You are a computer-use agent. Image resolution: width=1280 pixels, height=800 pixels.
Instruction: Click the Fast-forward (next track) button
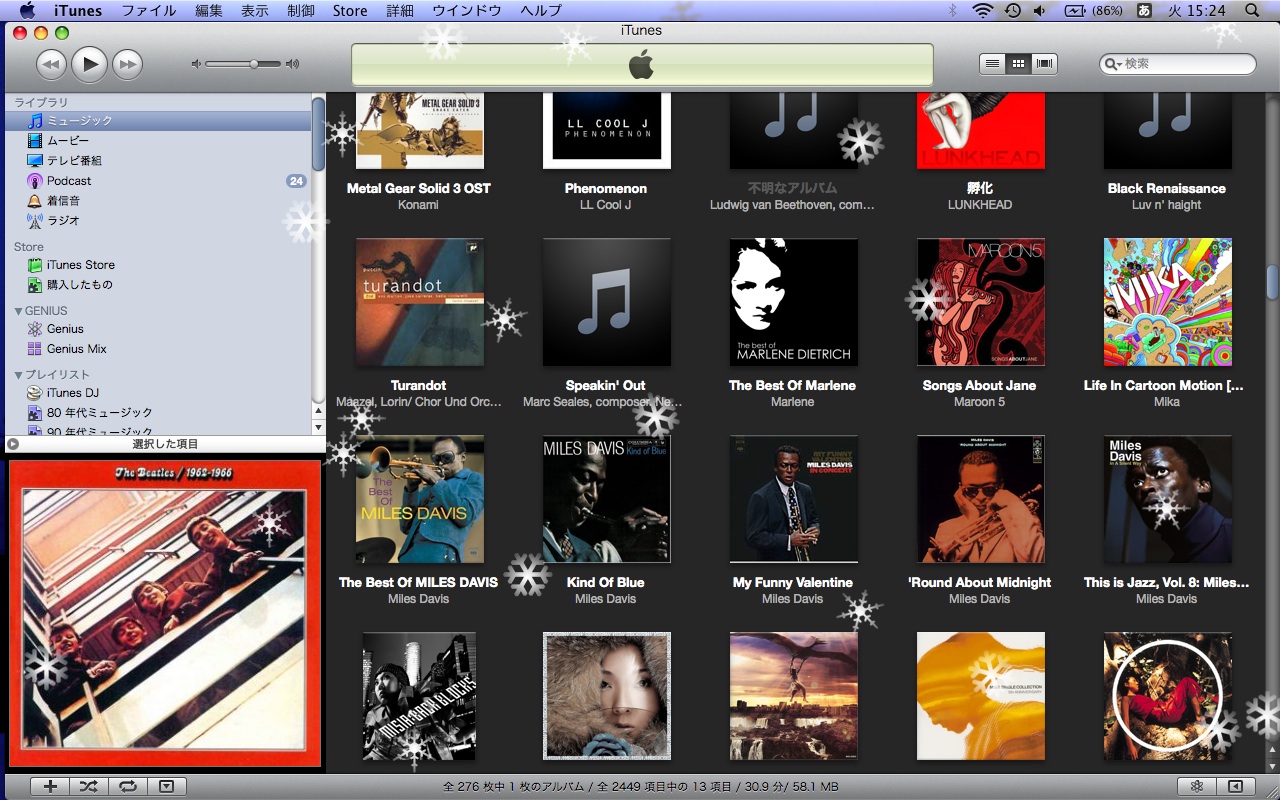(127, 65)
